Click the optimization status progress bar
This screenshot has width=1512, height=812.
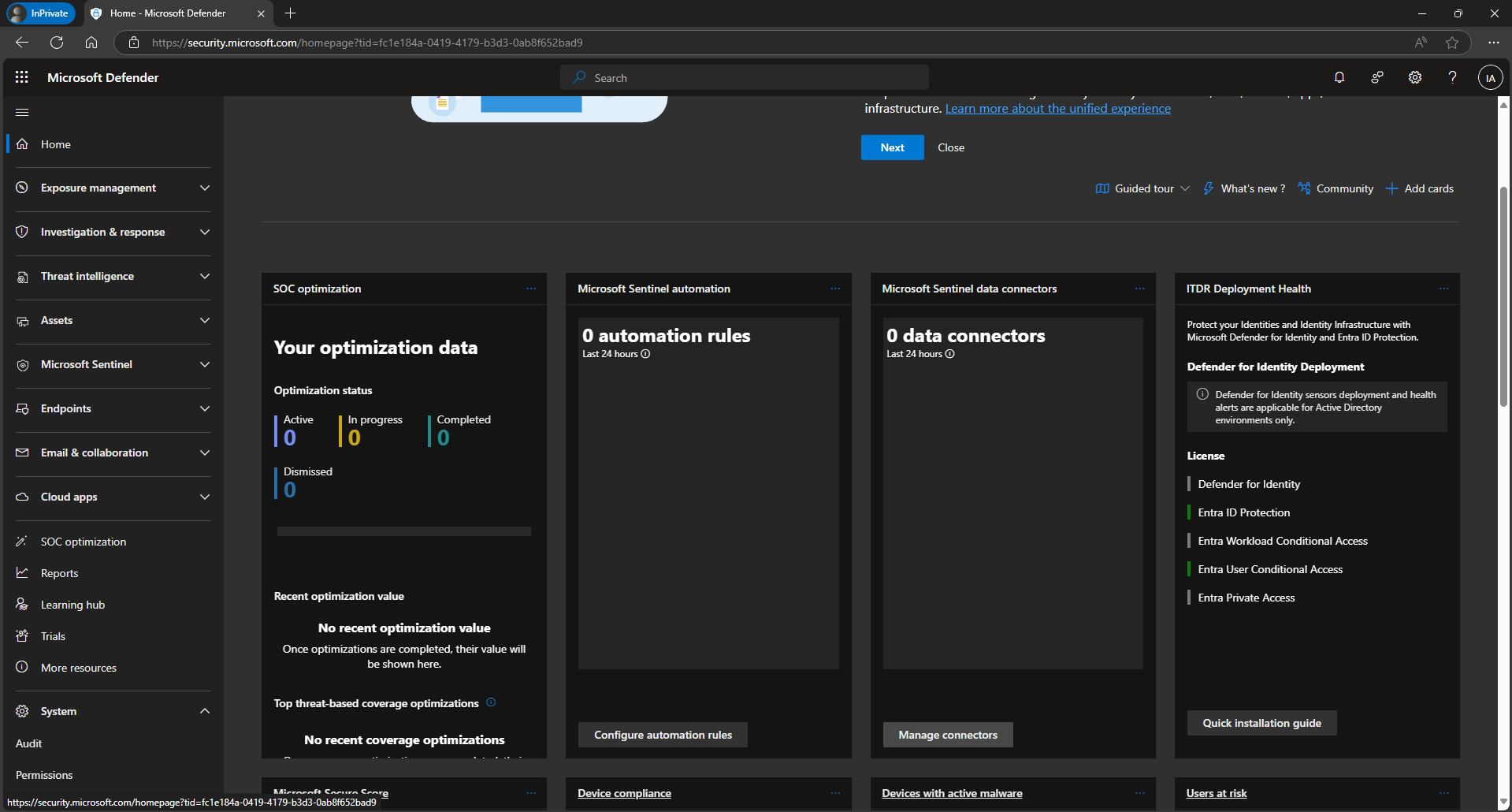point(404,531)
